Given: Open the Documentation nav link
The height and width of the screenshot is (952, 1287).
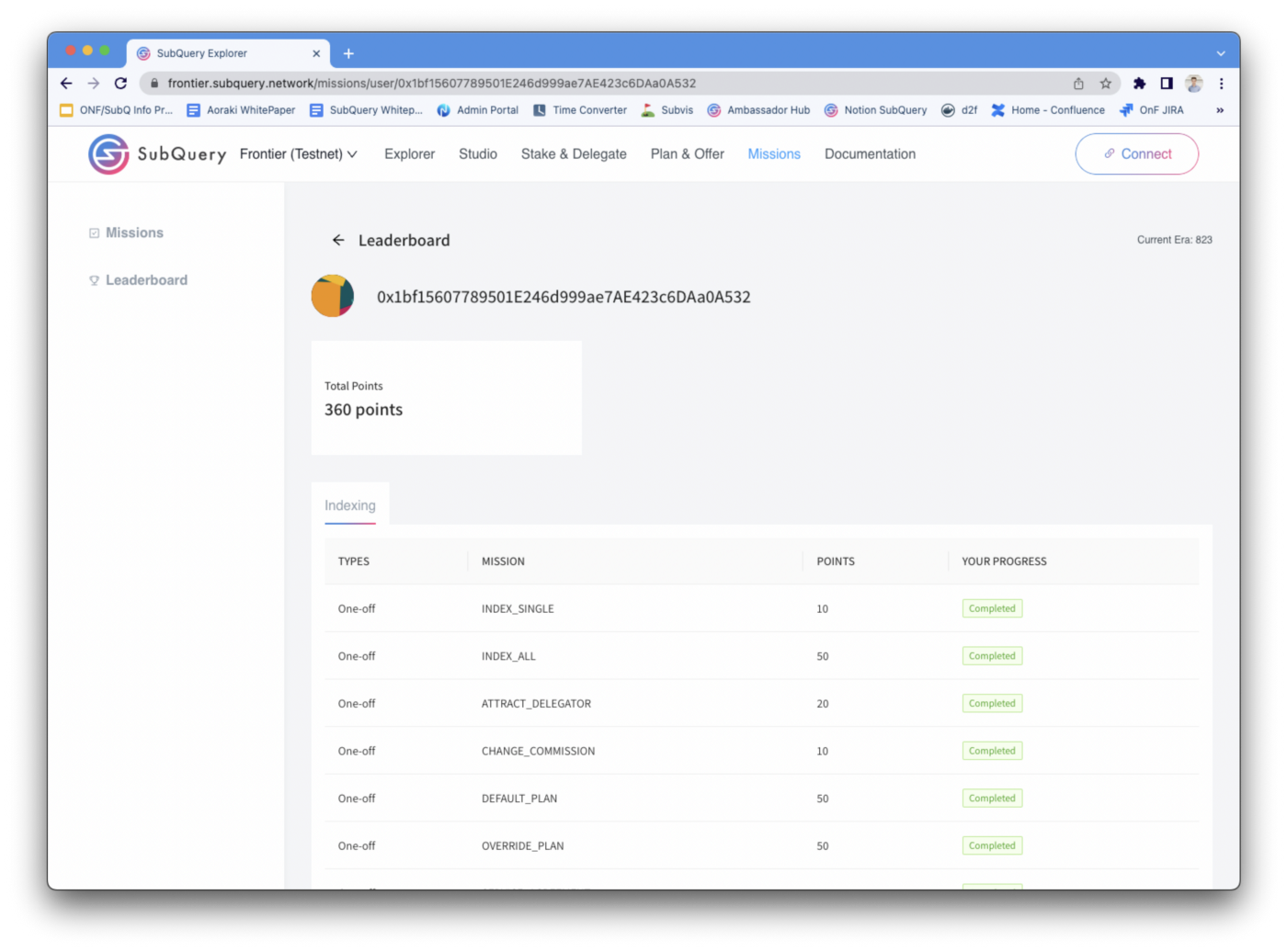Looking at the screenshot, I should click(x=870, y=154).
